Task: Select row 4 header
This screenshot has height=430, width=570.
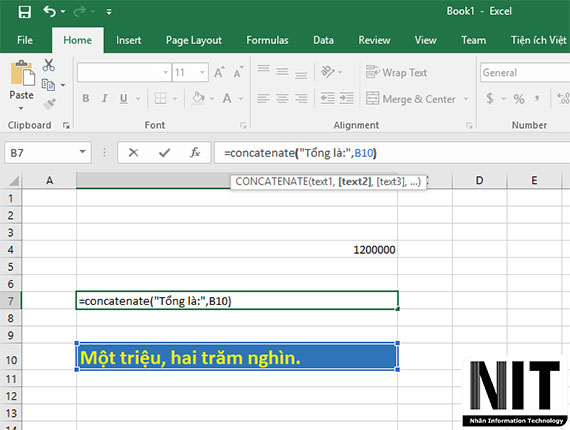Action: [x=11, y=250]
